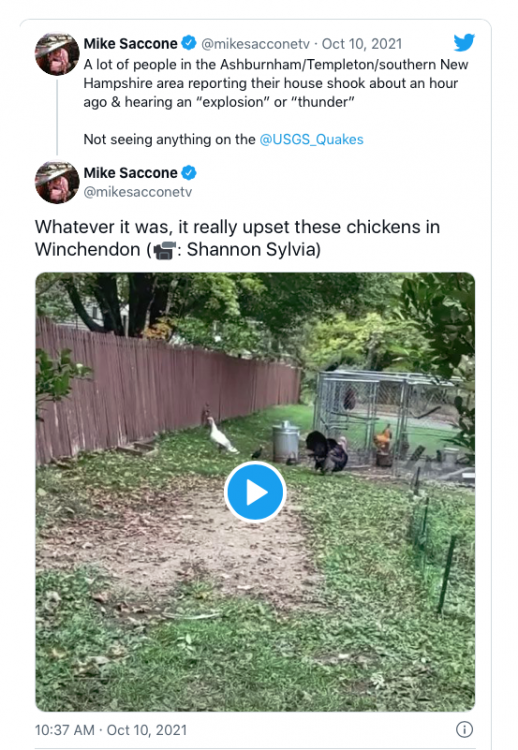Viewport: 518px width, 750px height.
Task: Open the @mikesacconetv handle under the second name
Action: pos(138,192)
